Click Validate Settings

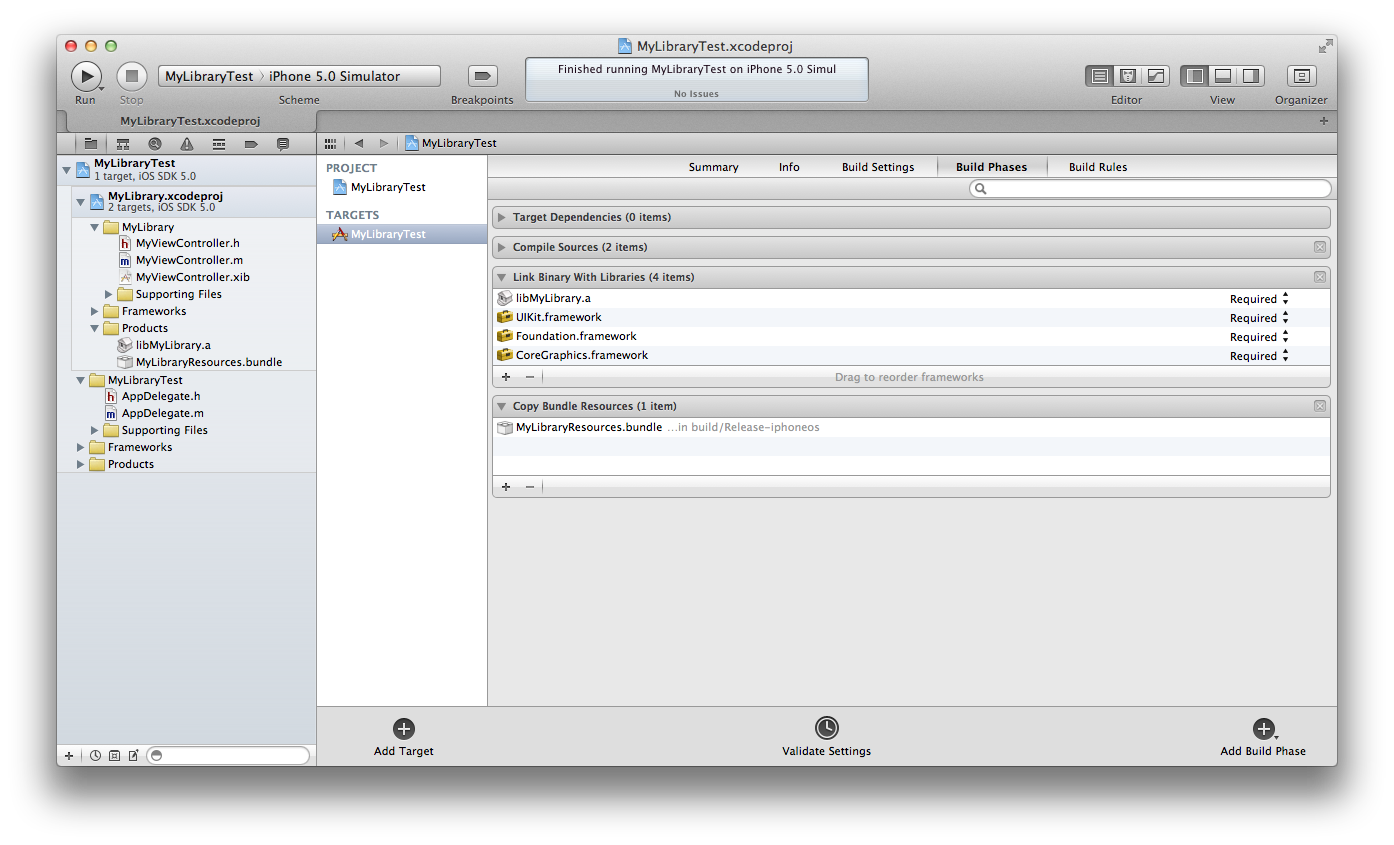click(x=826, y=738)
